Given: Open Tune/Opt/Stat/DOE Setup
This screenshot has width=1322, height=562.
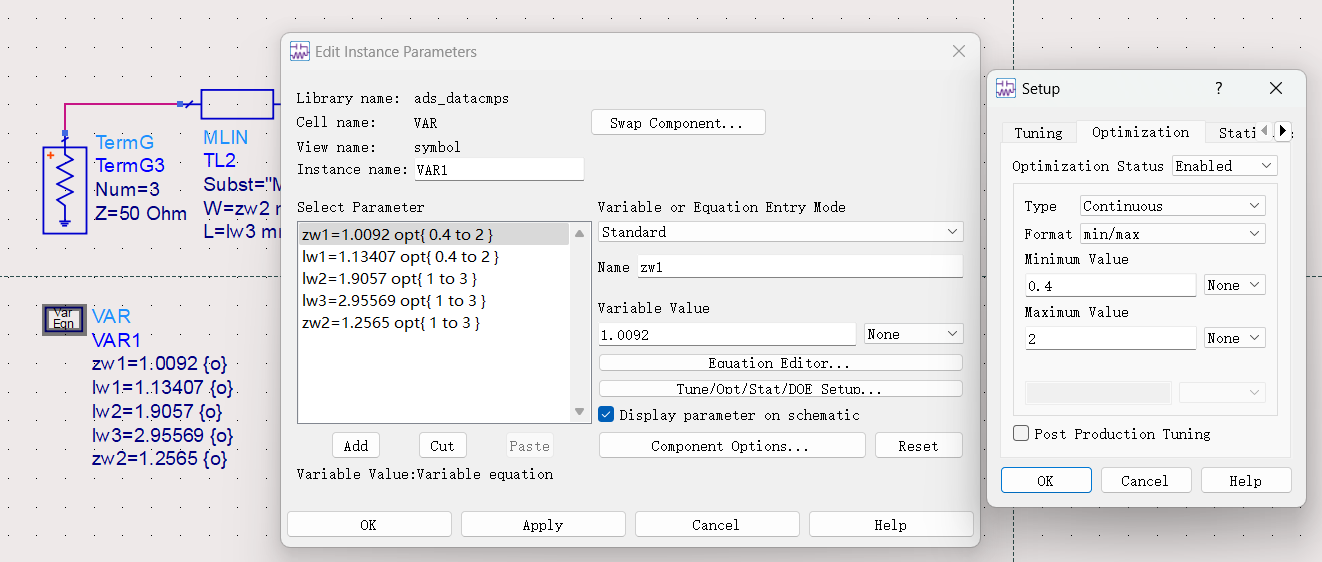Looking at the screenshot, I should [781, 388].
